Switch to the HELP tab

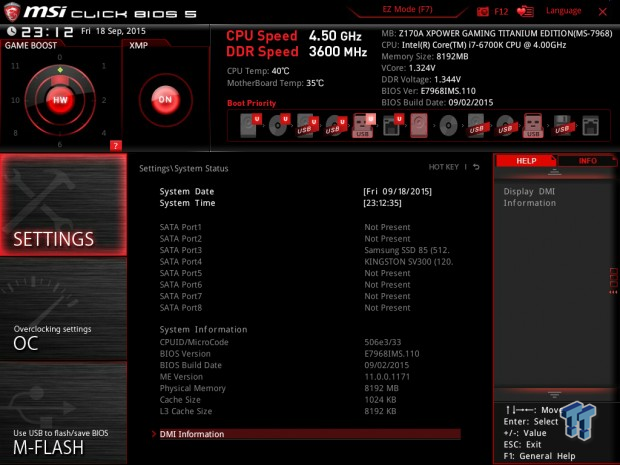[x=526, y=161]
